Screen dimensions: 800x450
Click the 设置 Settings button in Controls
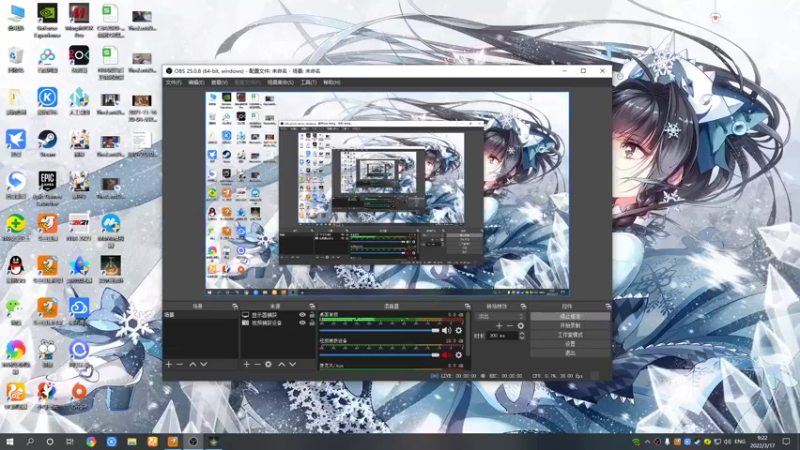[x=570, y=344]
